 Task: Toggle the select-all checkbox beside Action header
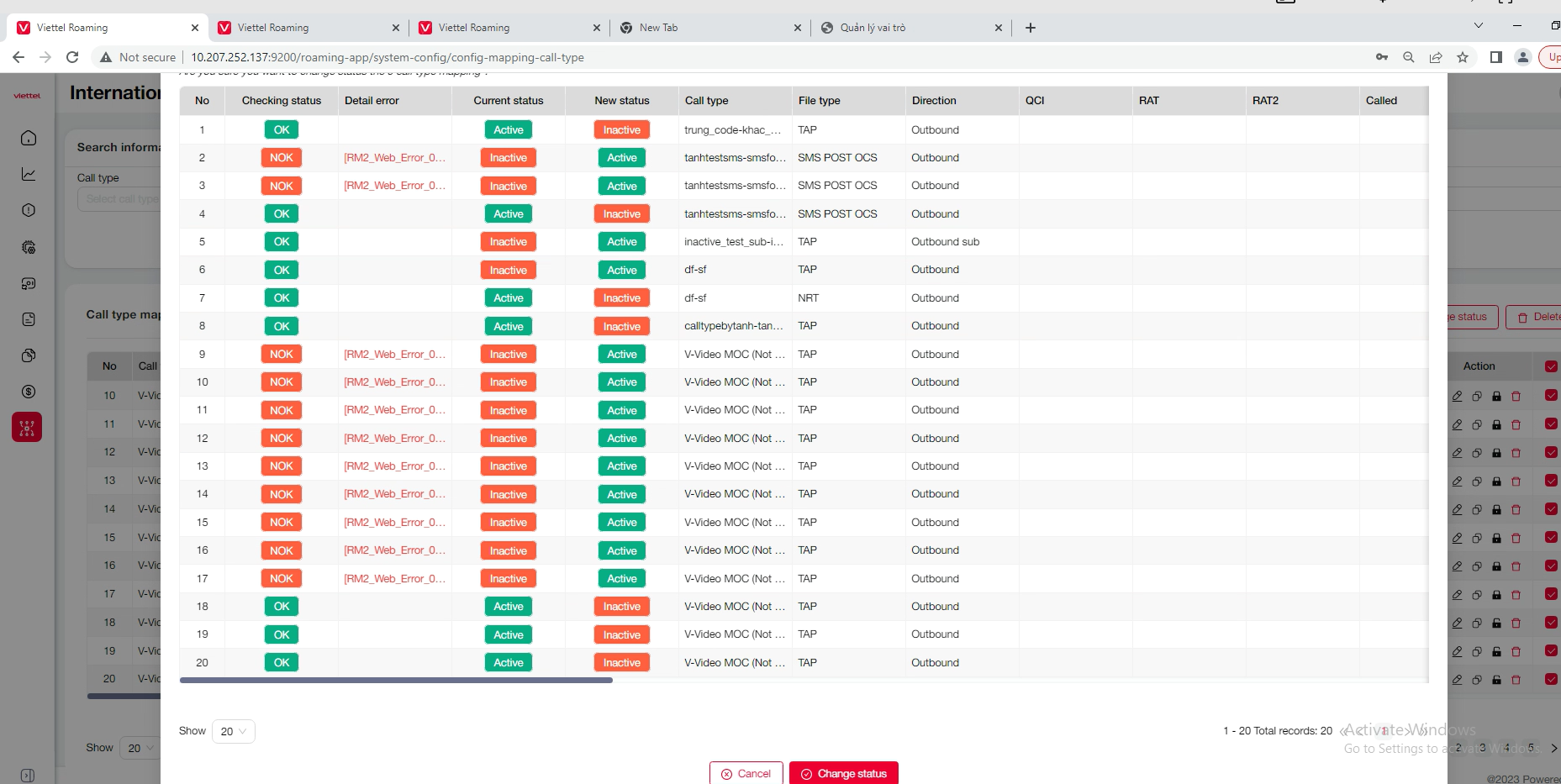tap(1551, 366)
